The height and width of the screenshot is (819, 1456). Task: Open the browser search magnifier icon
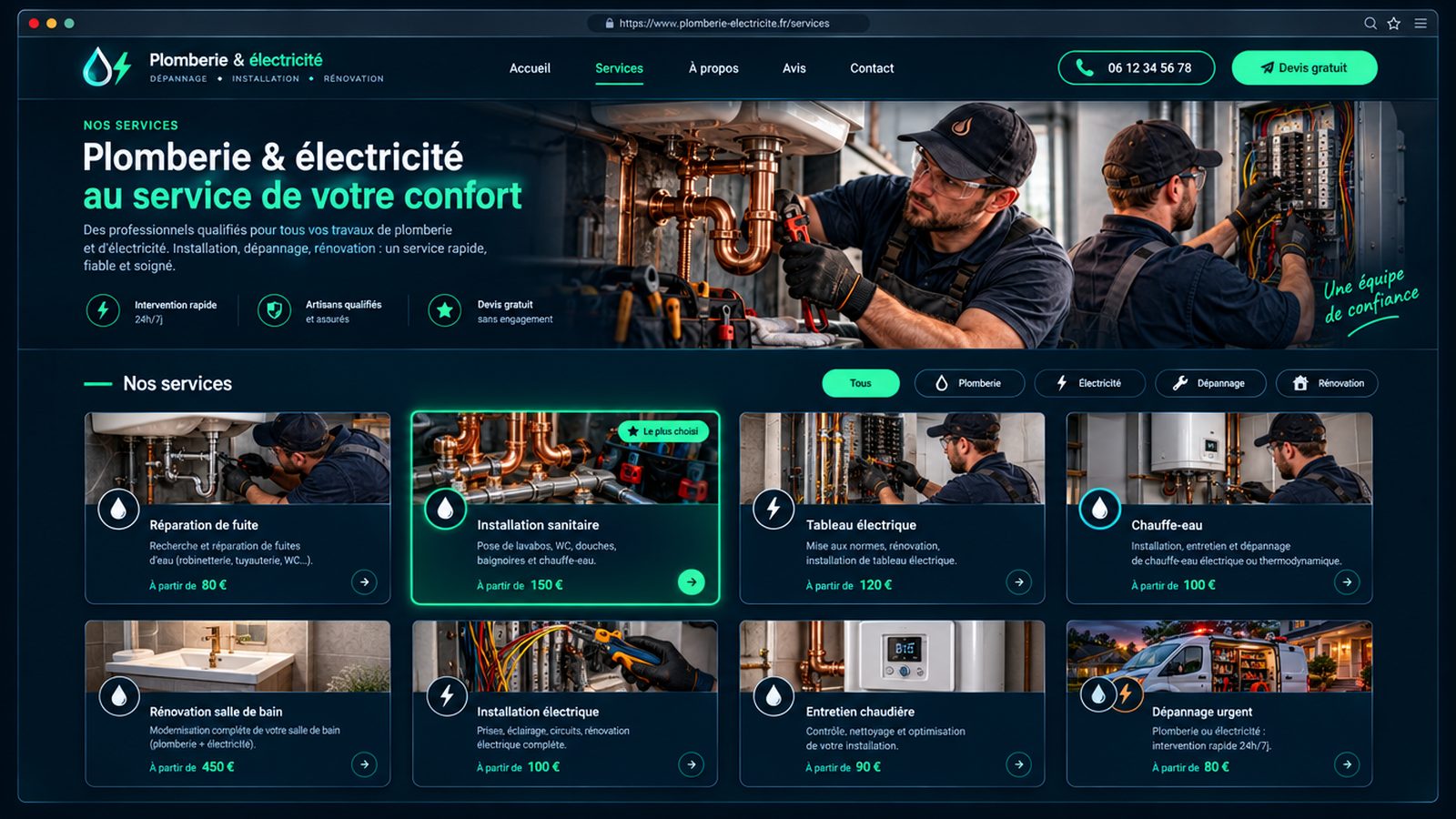tap(1370, 24)
